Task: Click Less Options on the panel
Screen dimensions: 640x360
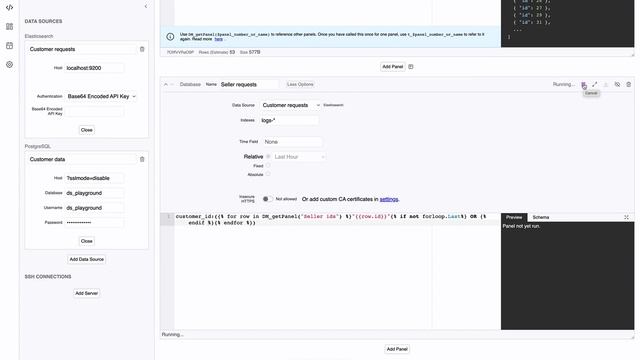Action: pyautogui.click(x=300, y=84)
